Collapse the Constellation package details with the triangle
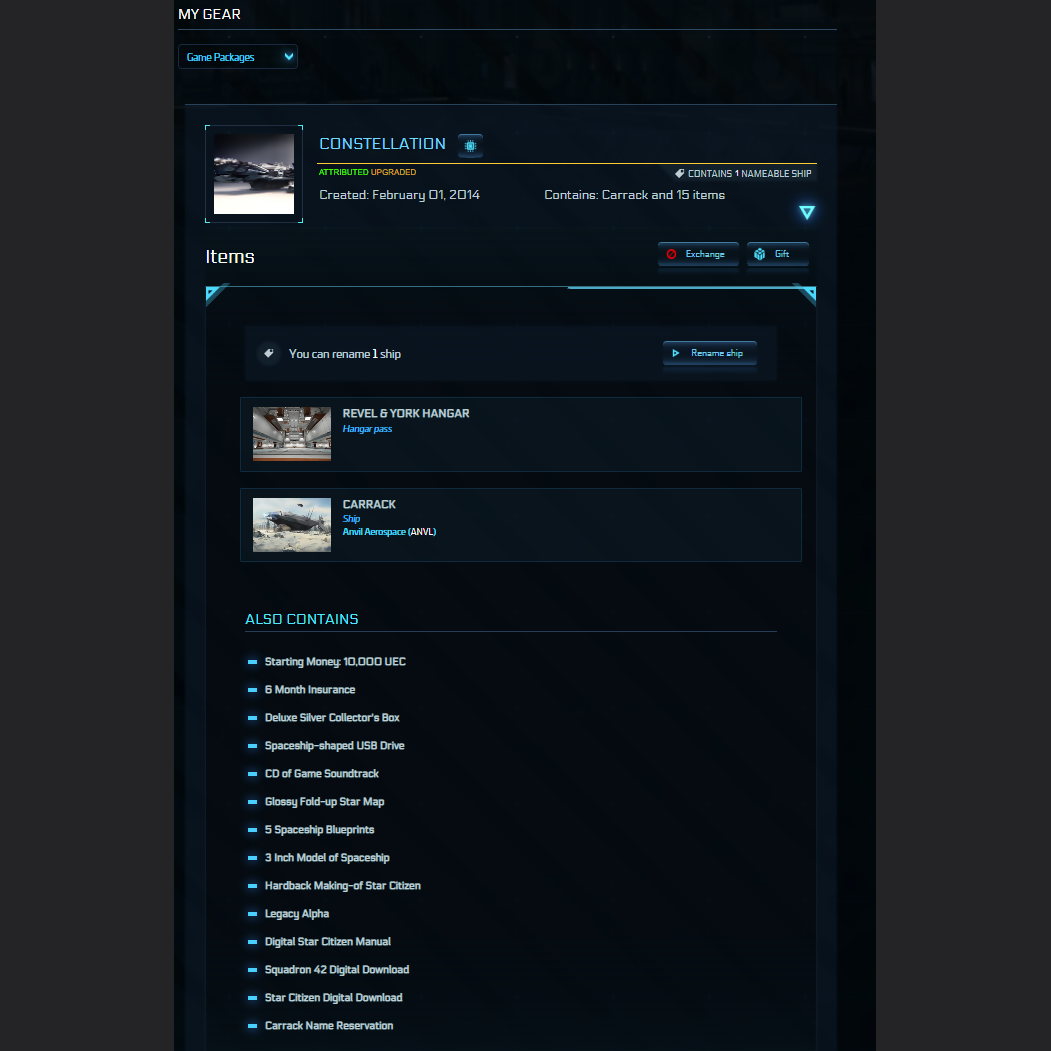The height and width of the screenshot is (1051, 1051). [x=807, y=212]
